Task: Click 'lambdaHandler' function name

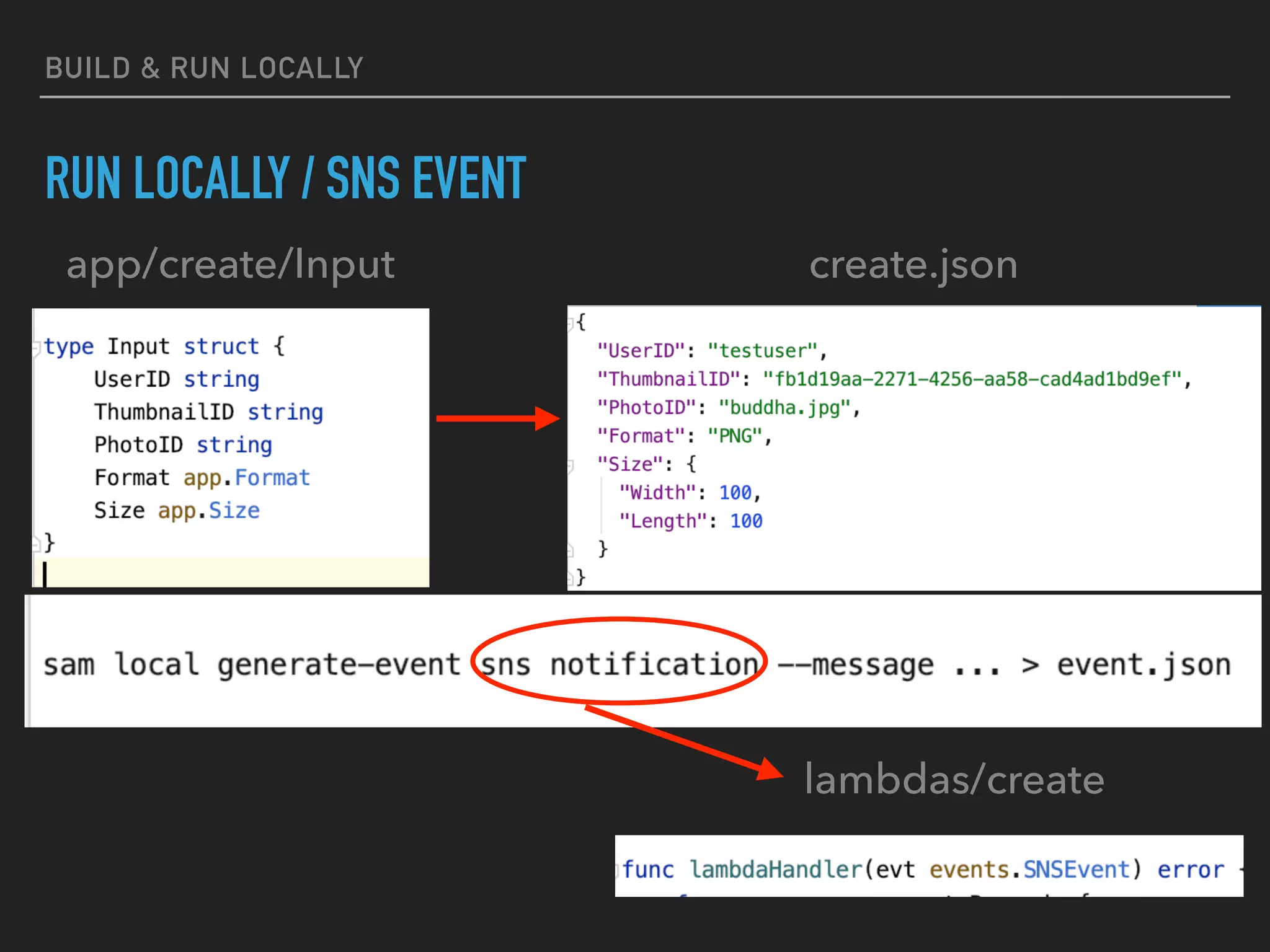Action: [776, 870]
